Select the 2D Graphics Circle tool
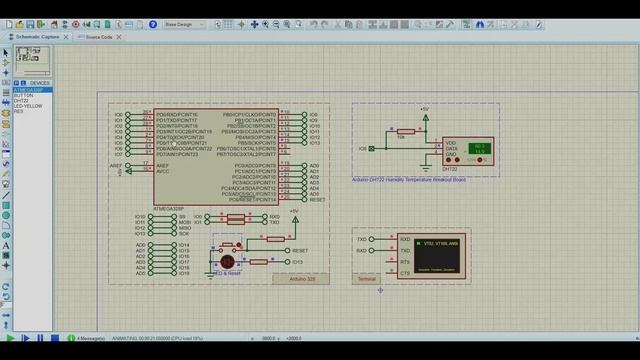The height and width of the screenshot is (360, 640). [6, 215]
